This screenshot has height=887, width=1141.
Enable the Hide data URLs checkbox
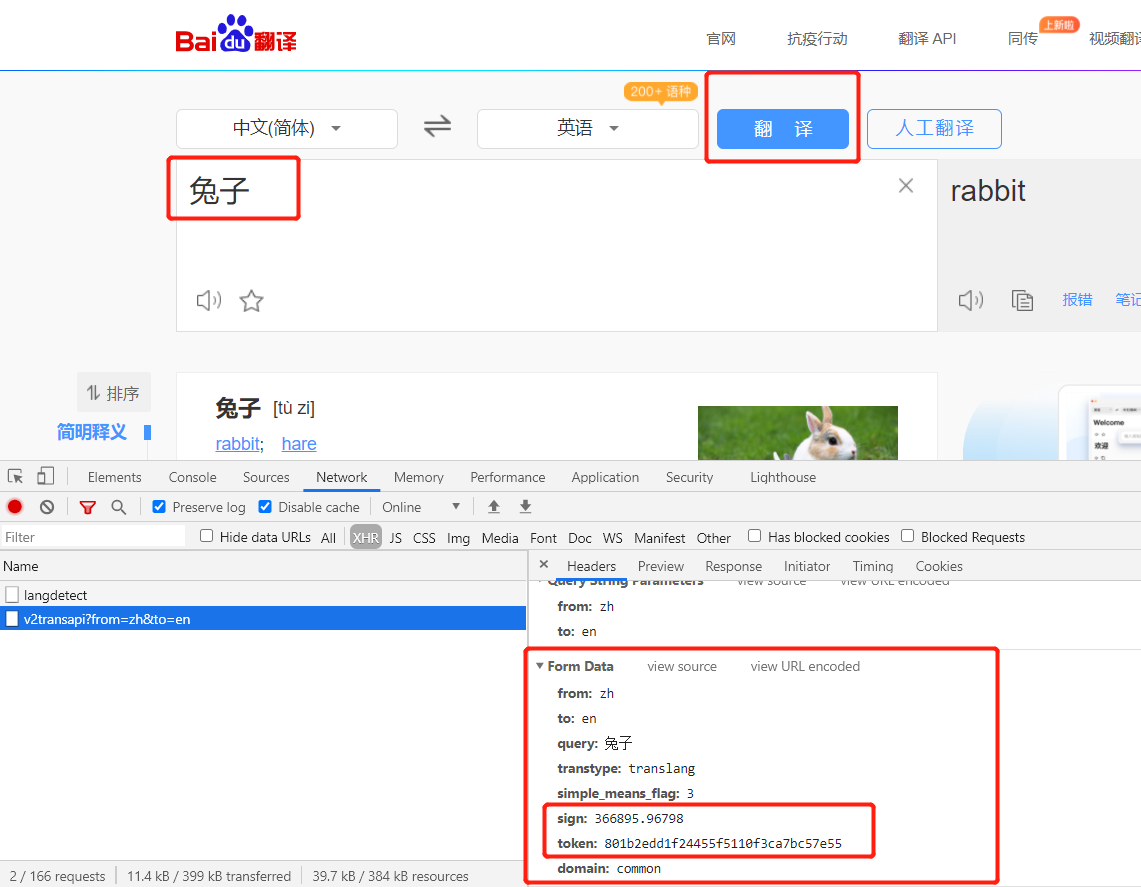(207, 536)
